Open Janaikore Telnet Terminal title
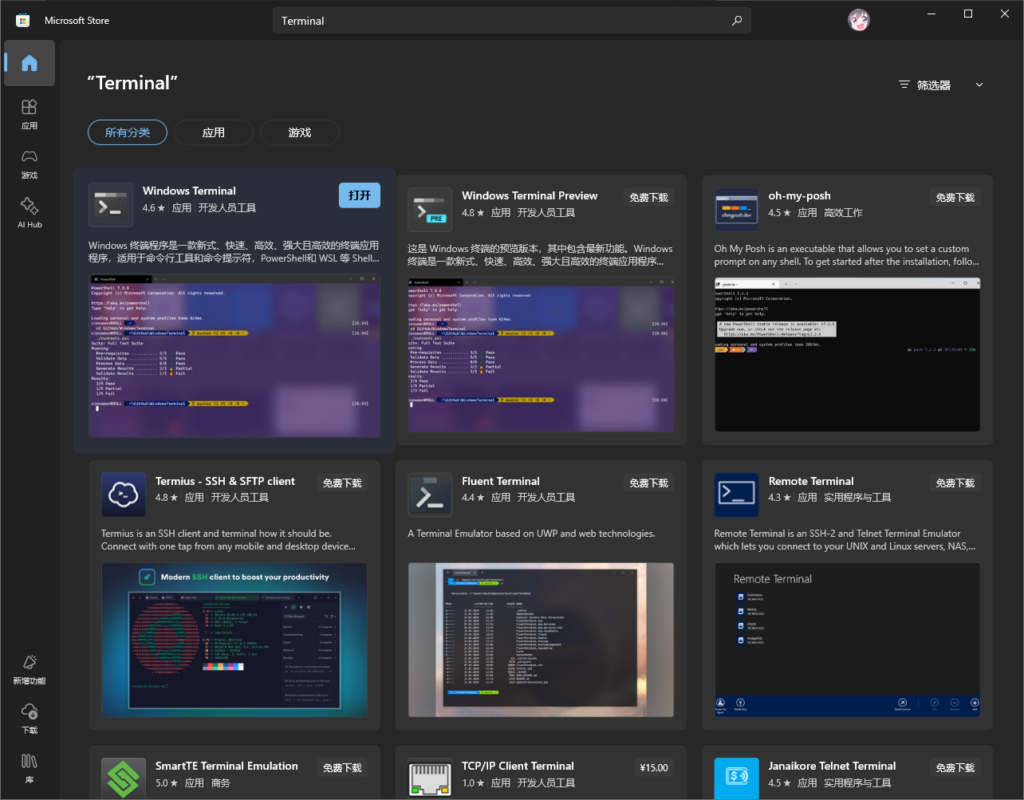The width and height of the screenshot is (1024, 800). 832,765
